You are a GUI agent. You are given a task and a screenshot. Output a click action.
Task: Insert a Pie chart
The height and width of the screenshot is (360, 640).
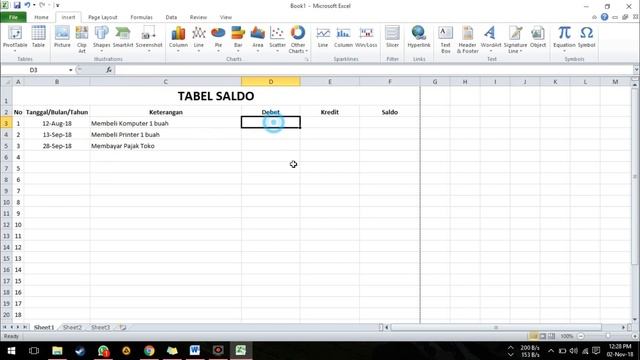point(218,38)
